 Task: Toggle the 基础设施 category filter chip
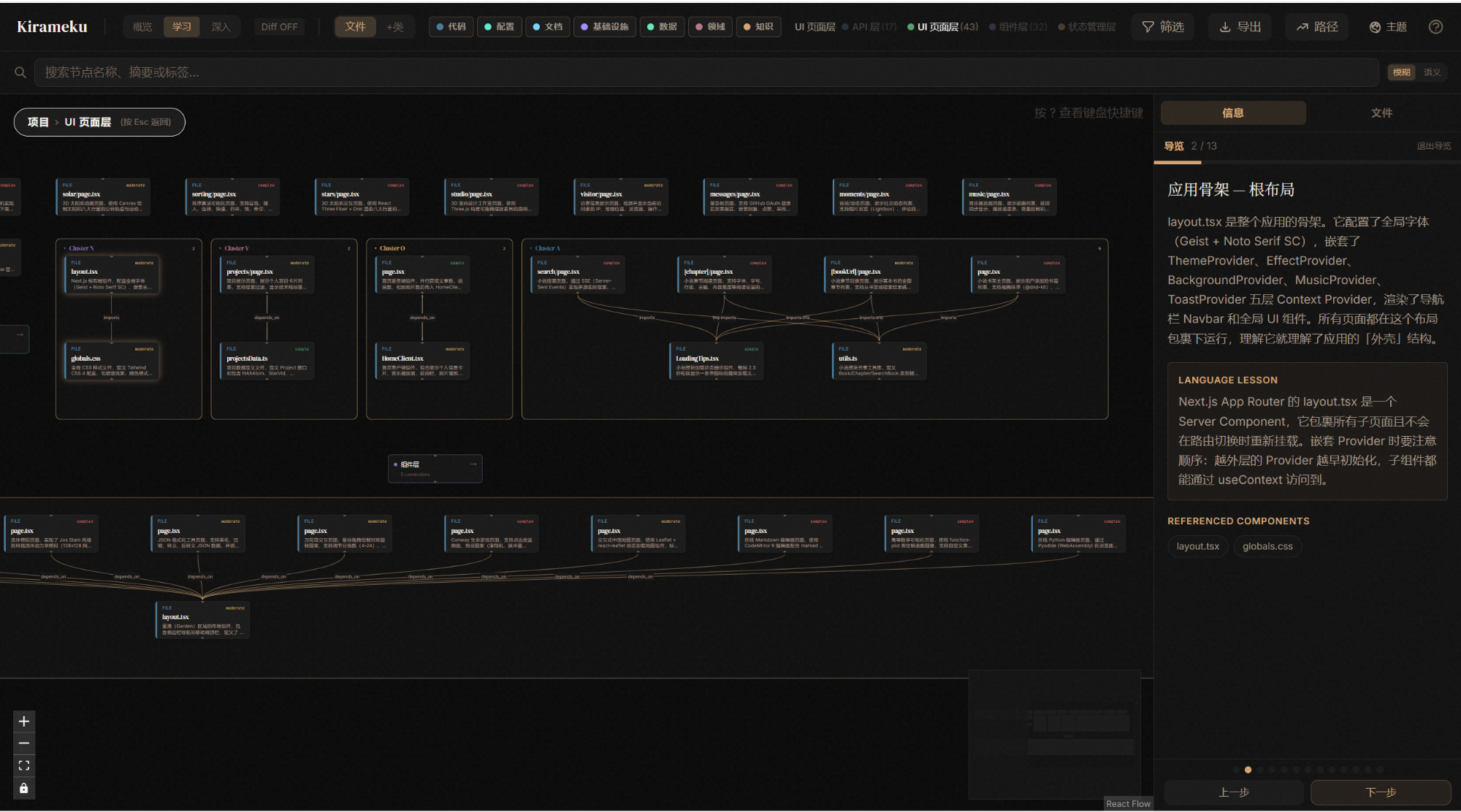(604, 27)
